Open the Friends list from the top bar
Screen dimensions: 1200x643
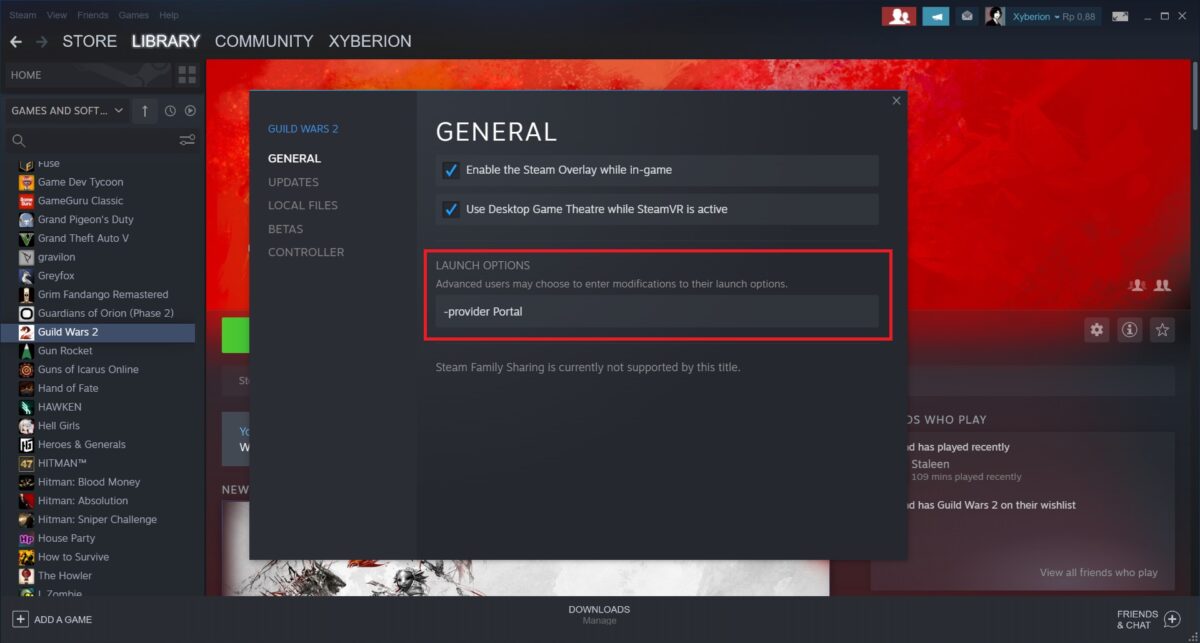coord(898,15)
